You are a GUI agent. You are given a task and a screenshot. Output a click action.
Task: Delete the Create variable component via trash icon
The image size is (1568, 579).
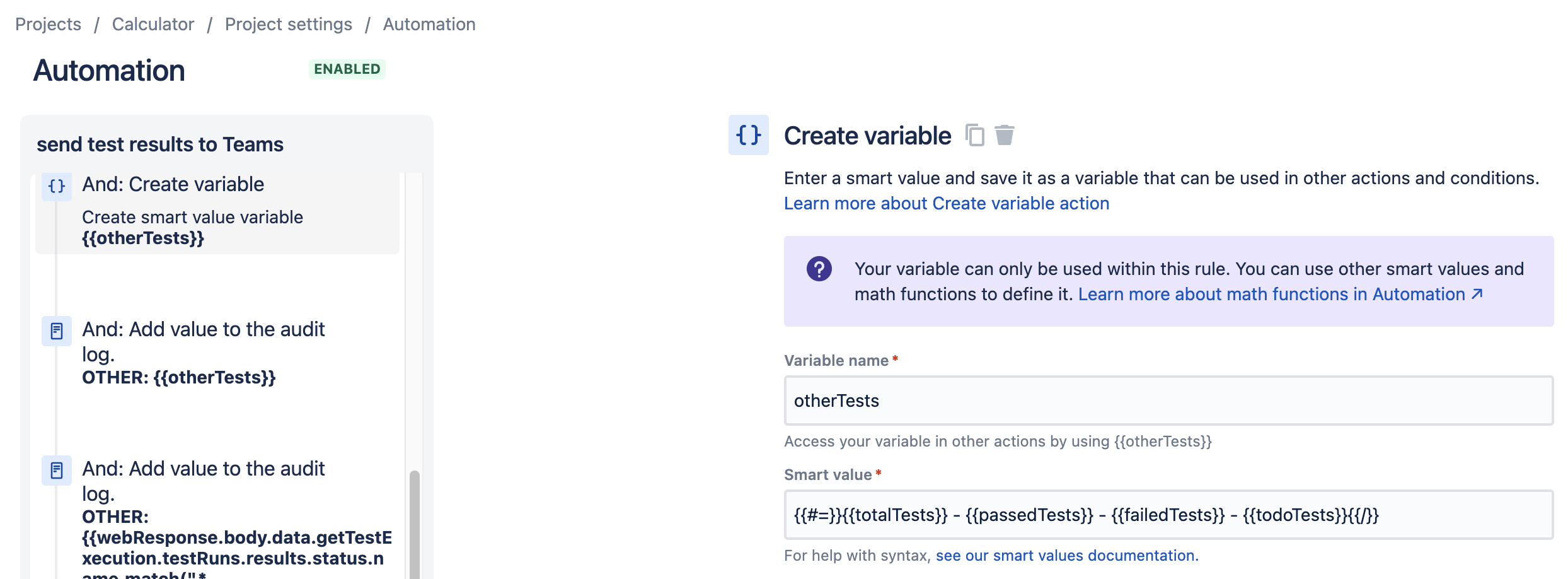click(x=1005, y=135)
